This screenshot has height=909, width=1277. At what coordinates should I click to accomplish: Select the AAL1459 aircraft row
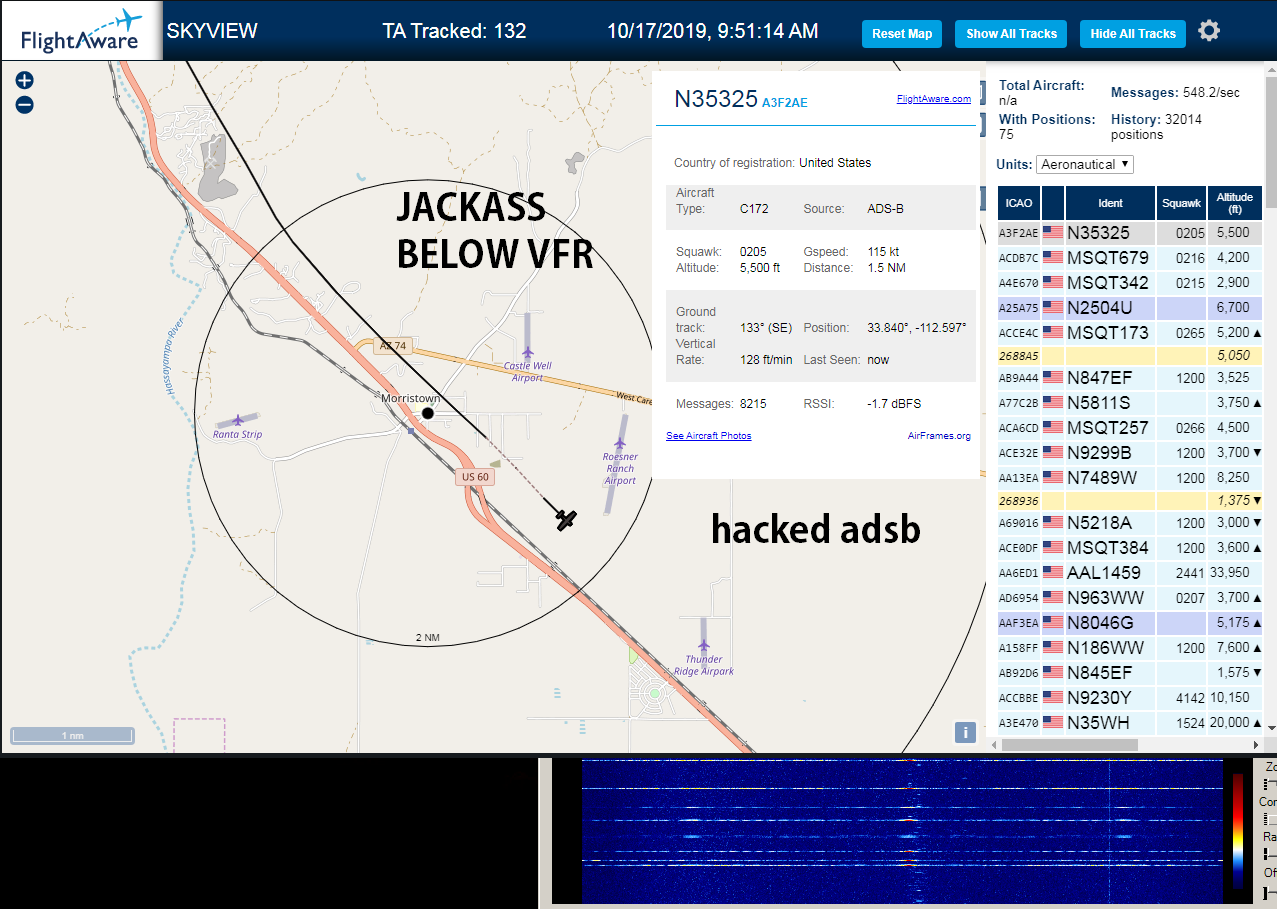pos(1130,572)
